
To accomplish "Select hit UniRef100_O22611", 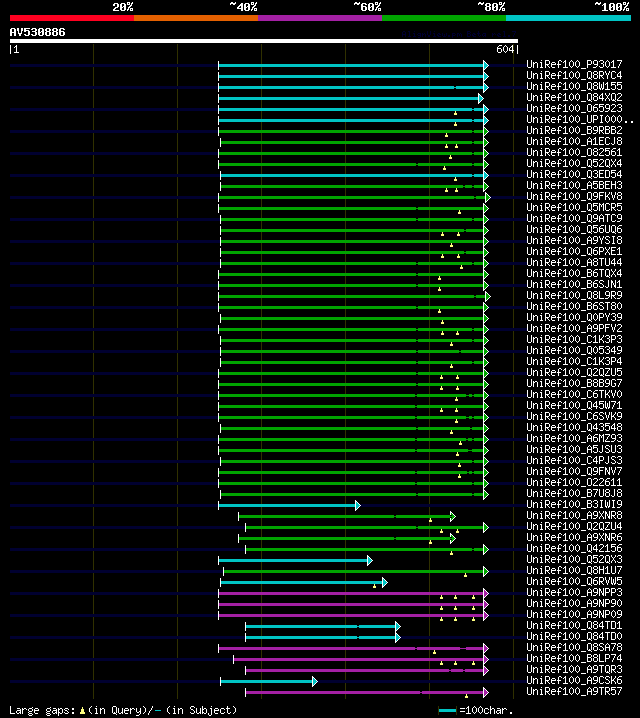I will coord(574,482).
